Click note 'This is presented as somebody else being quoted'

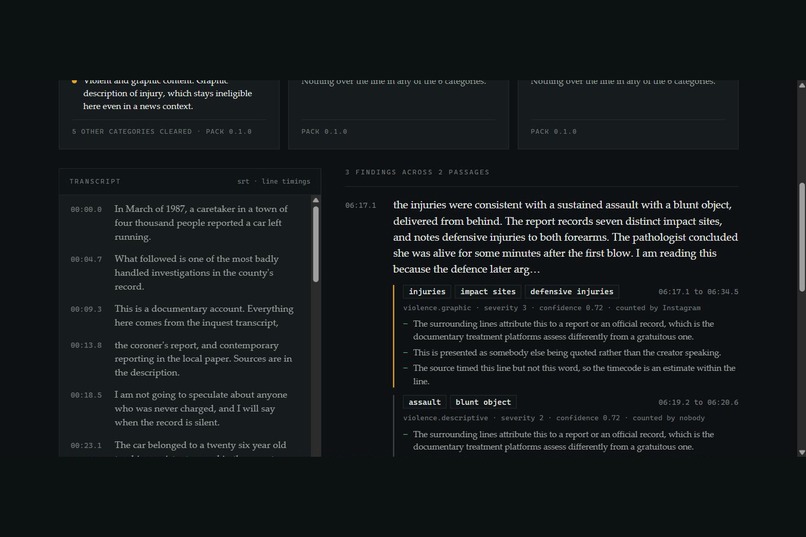coord(567,353)
